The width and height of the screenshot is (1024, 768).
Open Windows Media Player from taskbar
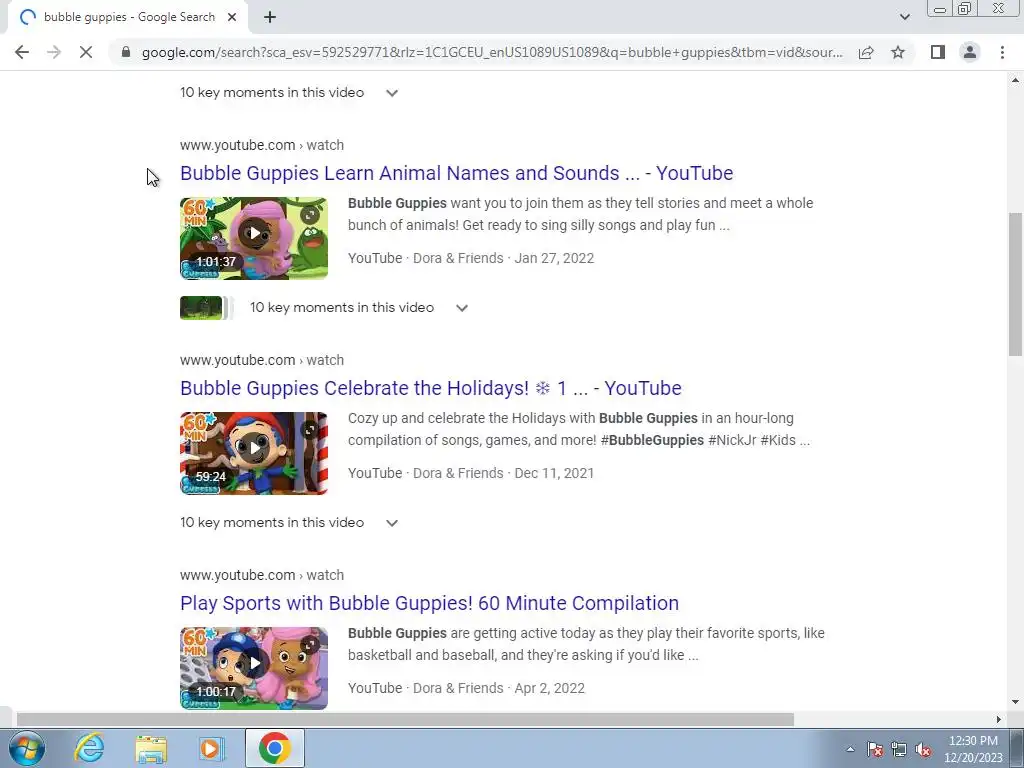tap(210, 748)
